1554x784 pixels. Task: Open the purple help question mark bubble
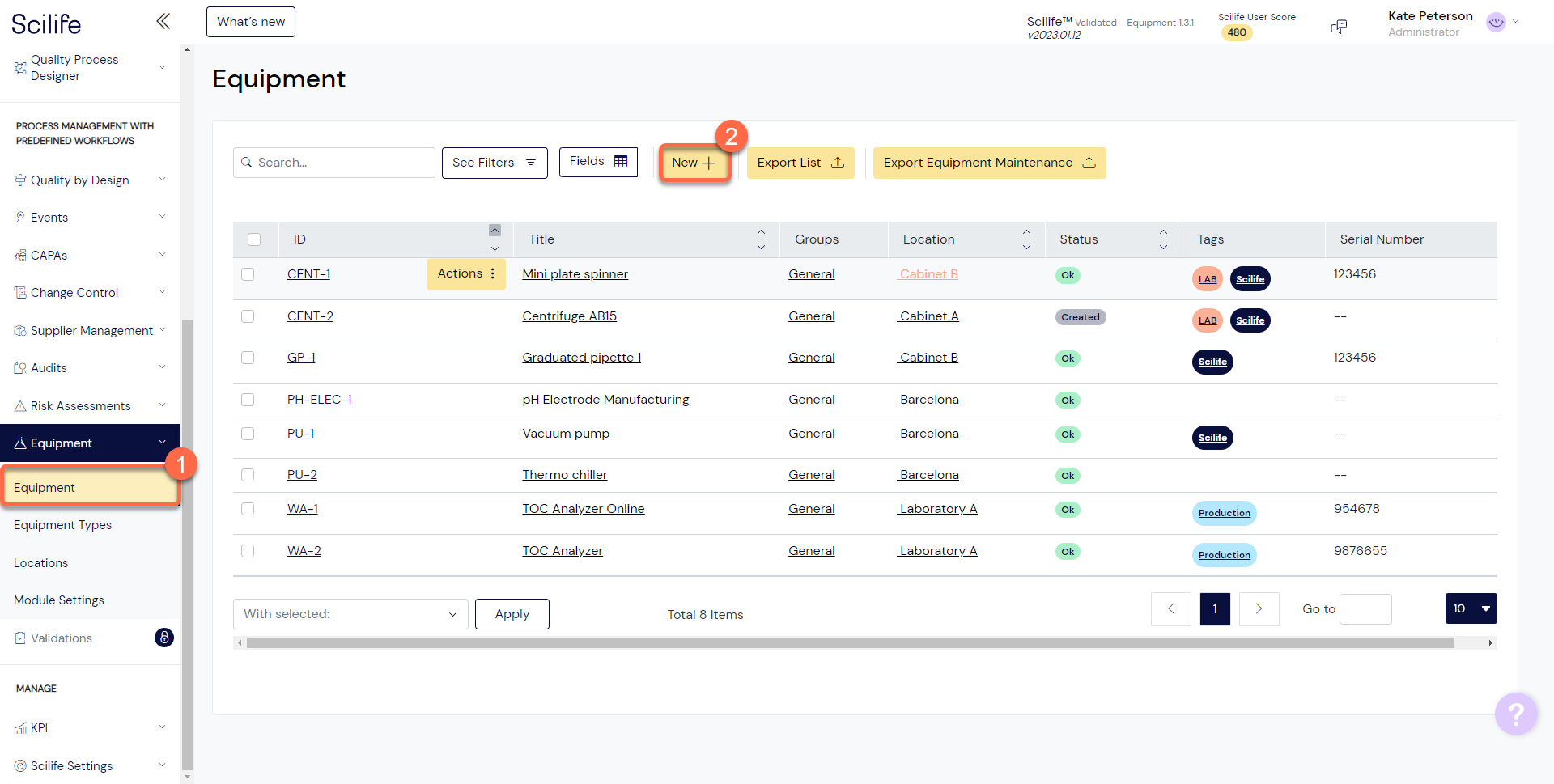click(x=1515, y=714)
